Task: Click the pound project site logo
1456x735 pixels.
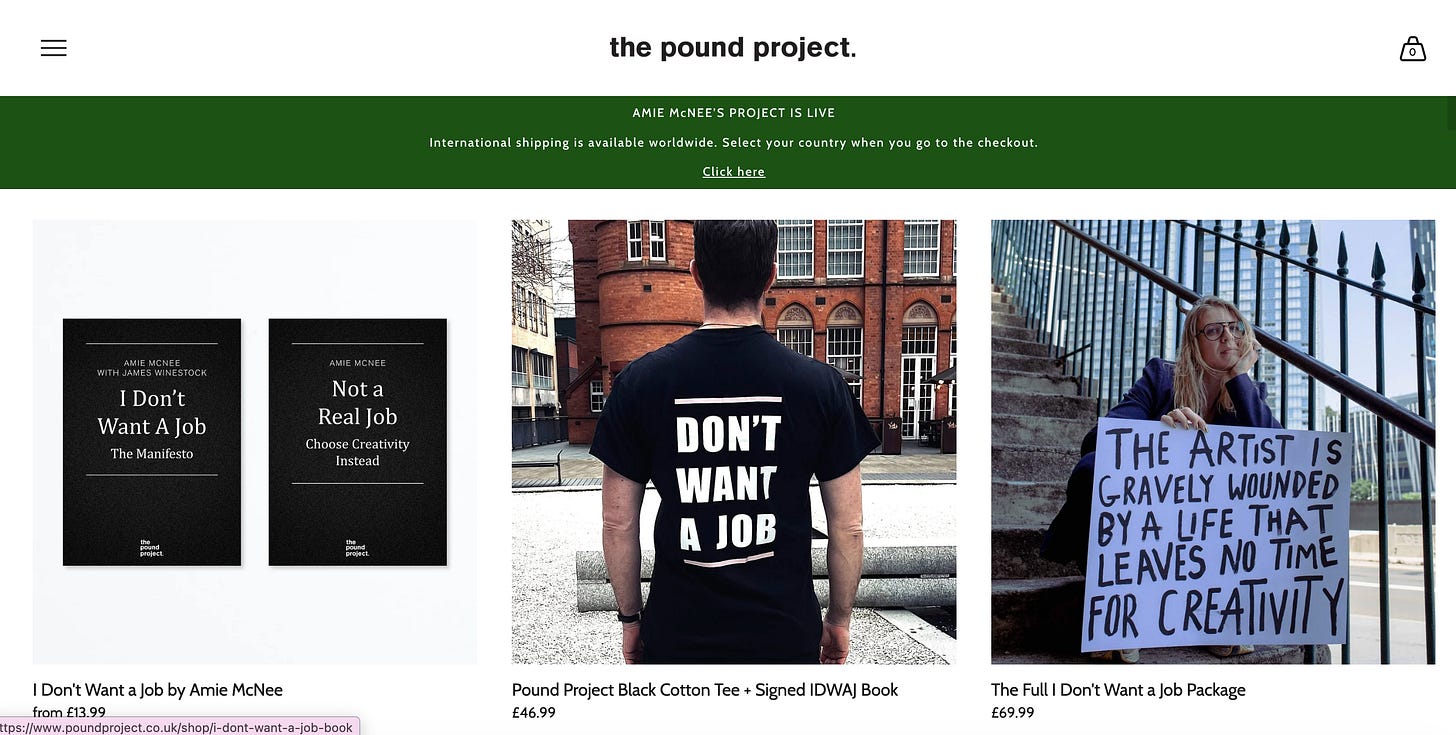Action: 733,47
